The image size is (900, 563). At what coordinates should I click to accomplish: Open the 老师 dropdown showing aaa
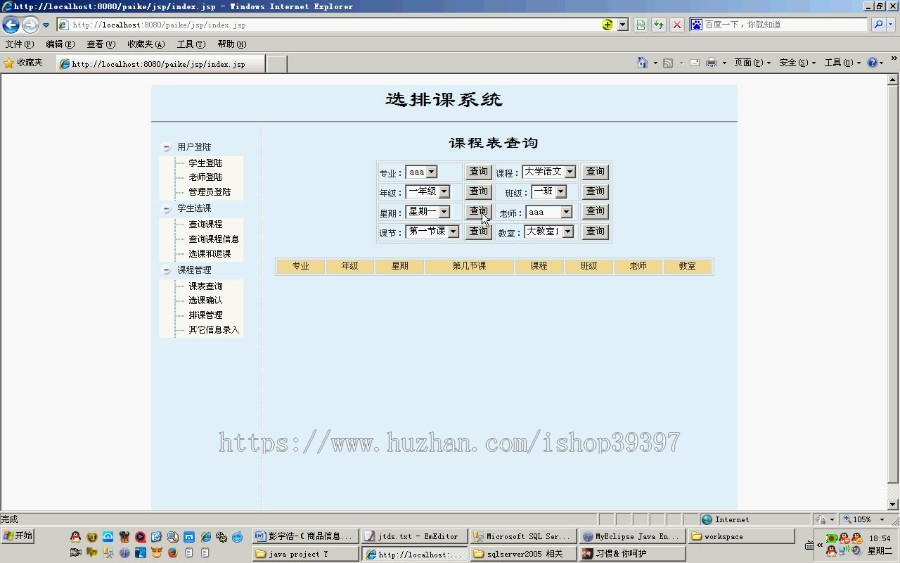tap(549, 212)
